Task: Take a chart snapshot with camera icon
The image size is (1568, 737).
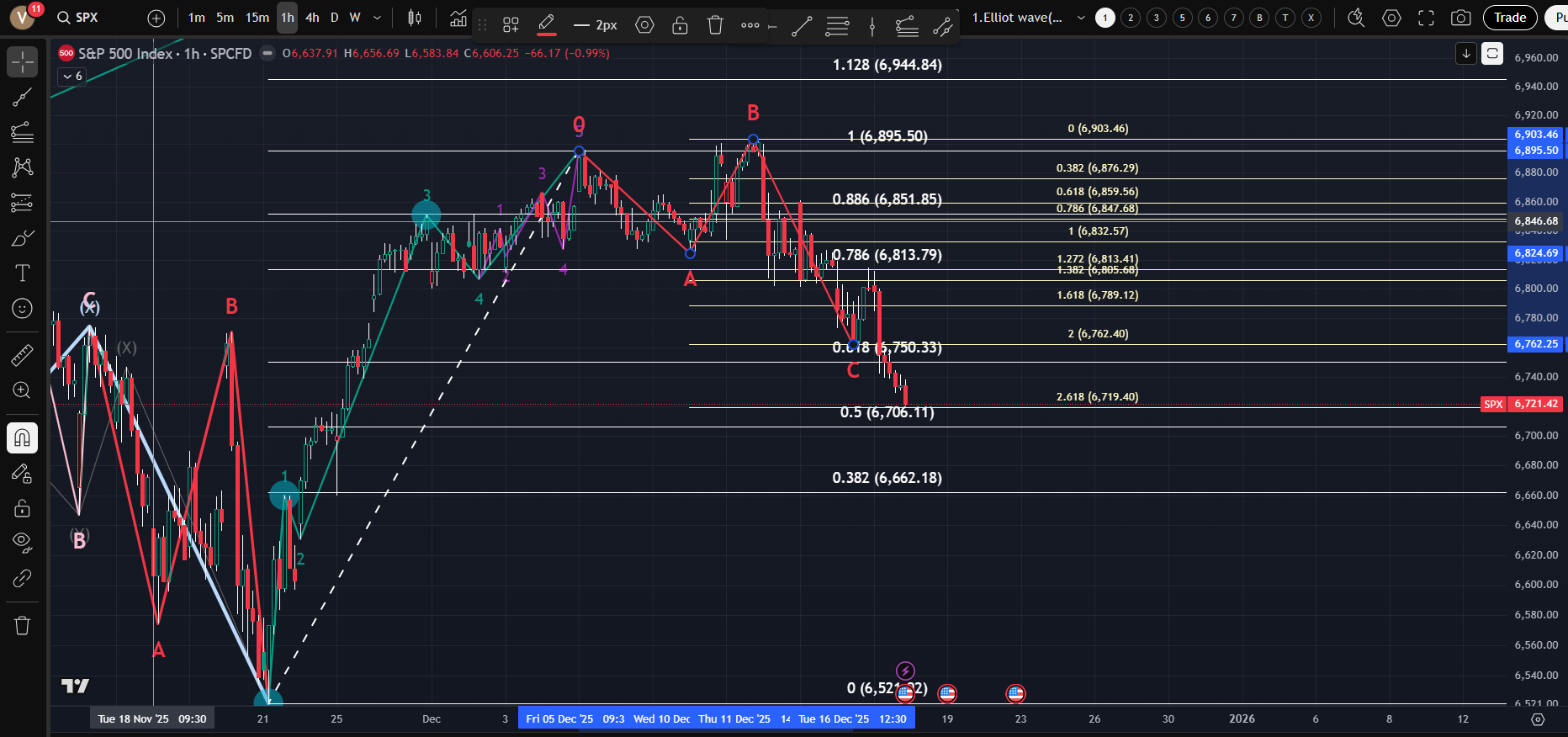Action: click(1461, 18)
